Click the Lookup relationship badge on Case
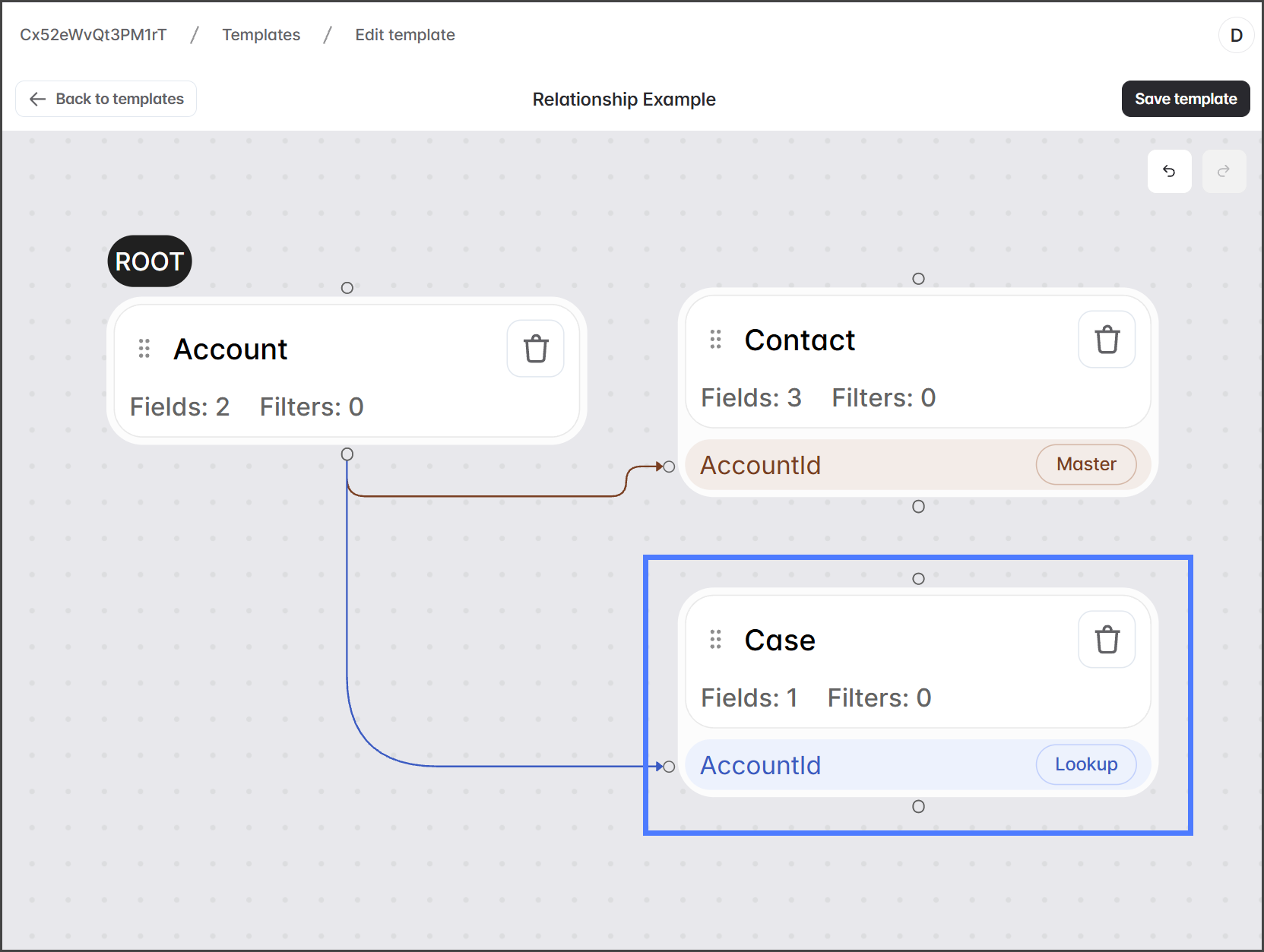The width and height of the screenshot is (1264, 952). coord(1085,764)
